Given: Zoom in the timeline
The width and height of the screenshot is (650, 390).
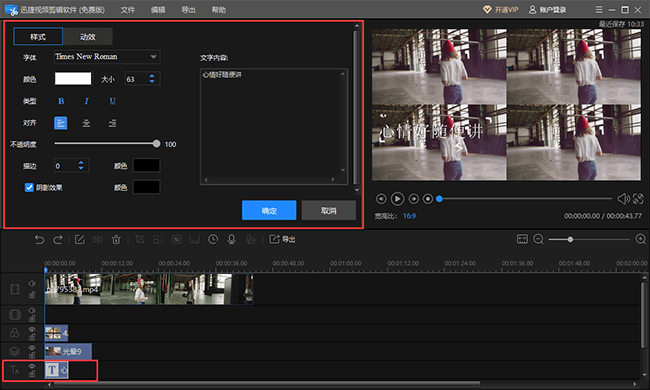Looking at the screenshot, I should coord(640,239).
